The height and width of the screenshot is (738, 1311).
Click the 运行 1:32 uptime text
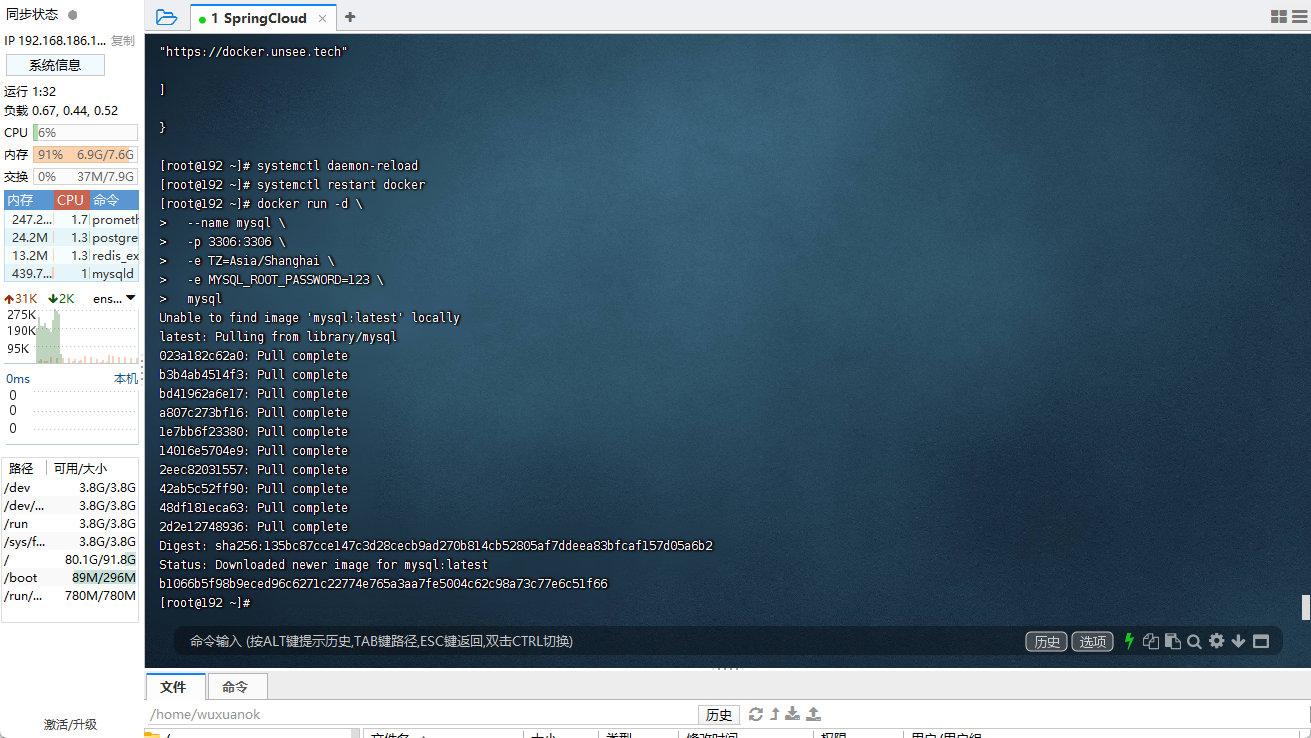click(x=30, y=91)
